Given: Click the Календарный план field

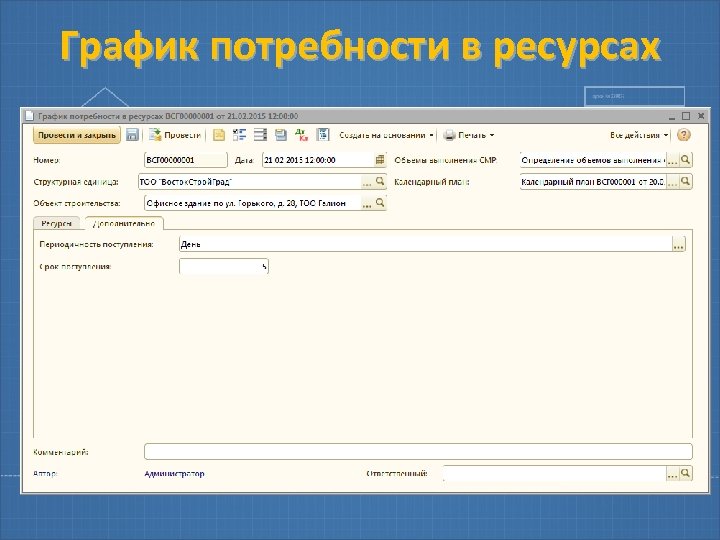Looking at the screenshot, I should click(593, 182).
